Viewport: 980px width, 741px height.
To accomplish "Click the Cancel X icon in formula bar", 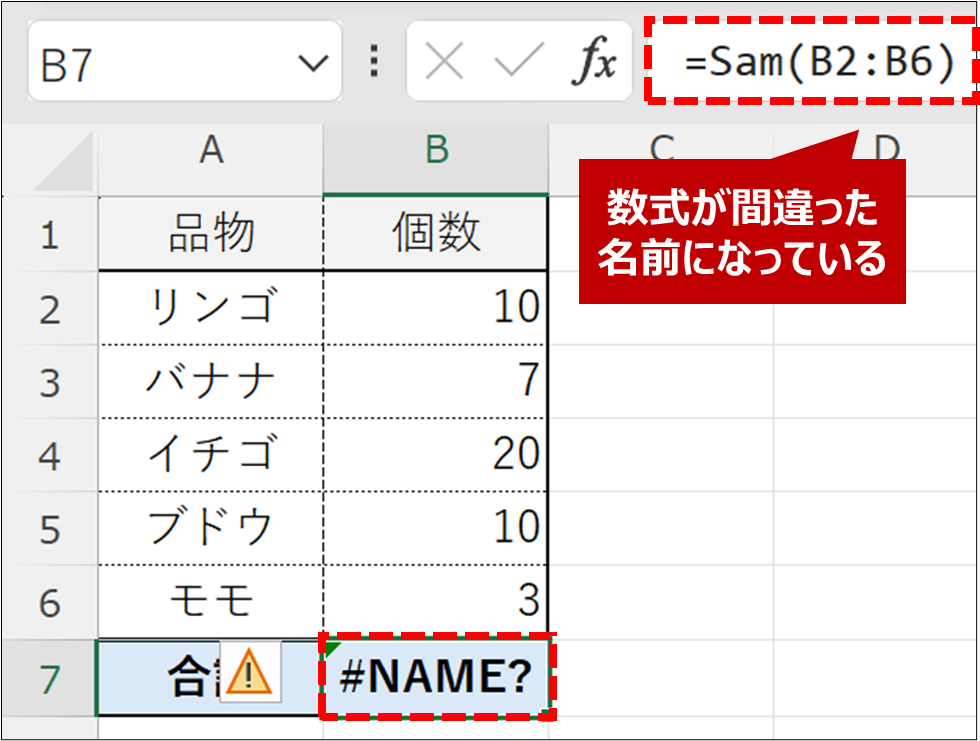I will (x=445, y=64).
